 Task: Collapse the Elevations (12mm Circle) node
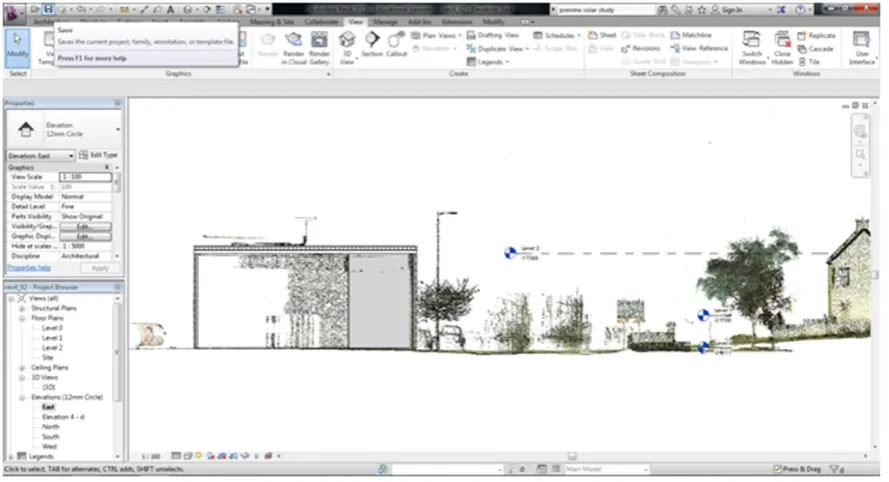(22, 398)
